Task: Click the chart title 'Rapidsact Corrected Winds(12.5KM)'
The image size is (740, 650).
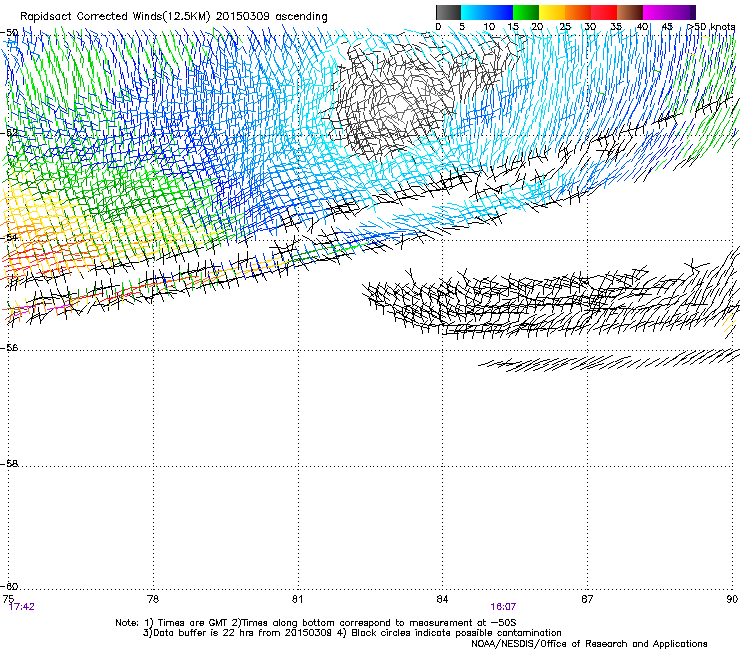Action: point(115,17)
